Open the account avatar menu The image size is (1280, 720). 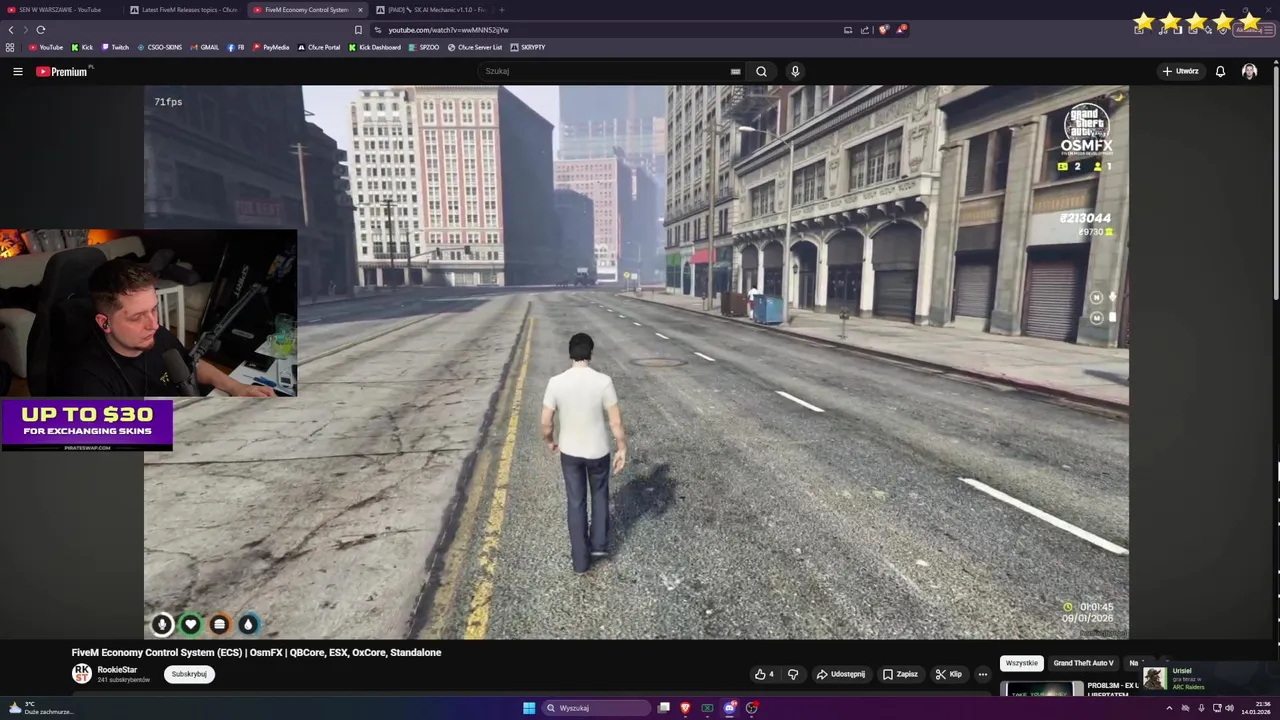[x=1249, y=71]
